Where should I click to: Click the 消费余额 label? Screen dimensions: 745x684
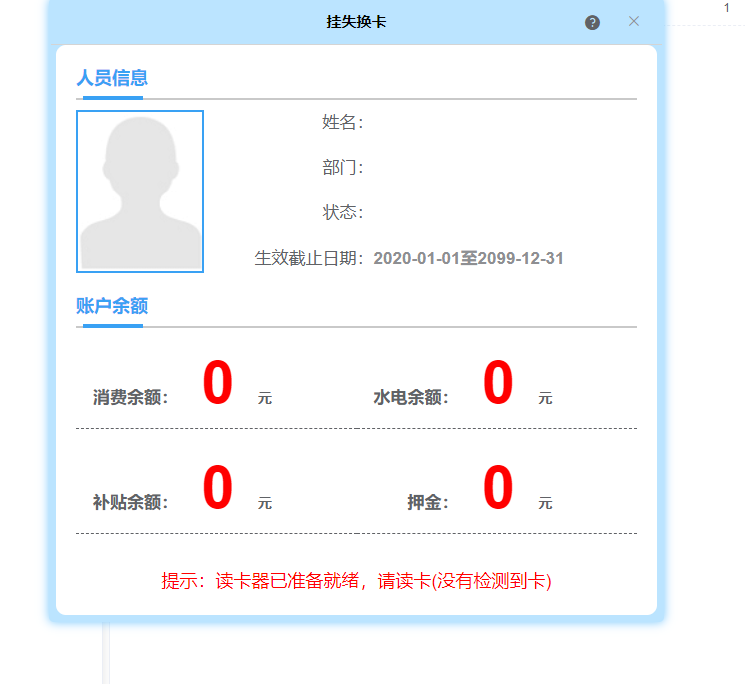pos(131,397)
